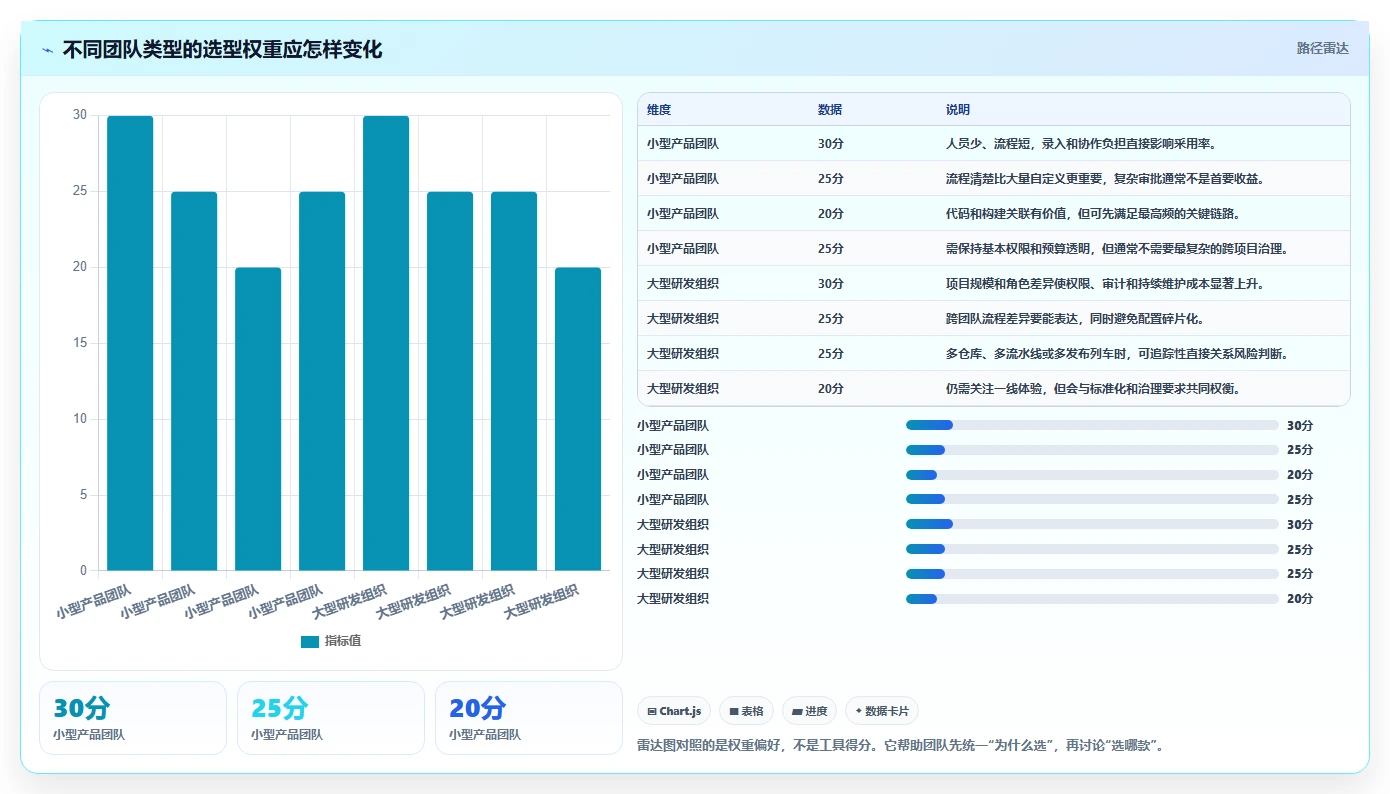Select the row 人员少、流程短，录入和协作负担直接影响采用率
The width and height of the screenshot is (1390, 794).
click(x=993, y=144)
